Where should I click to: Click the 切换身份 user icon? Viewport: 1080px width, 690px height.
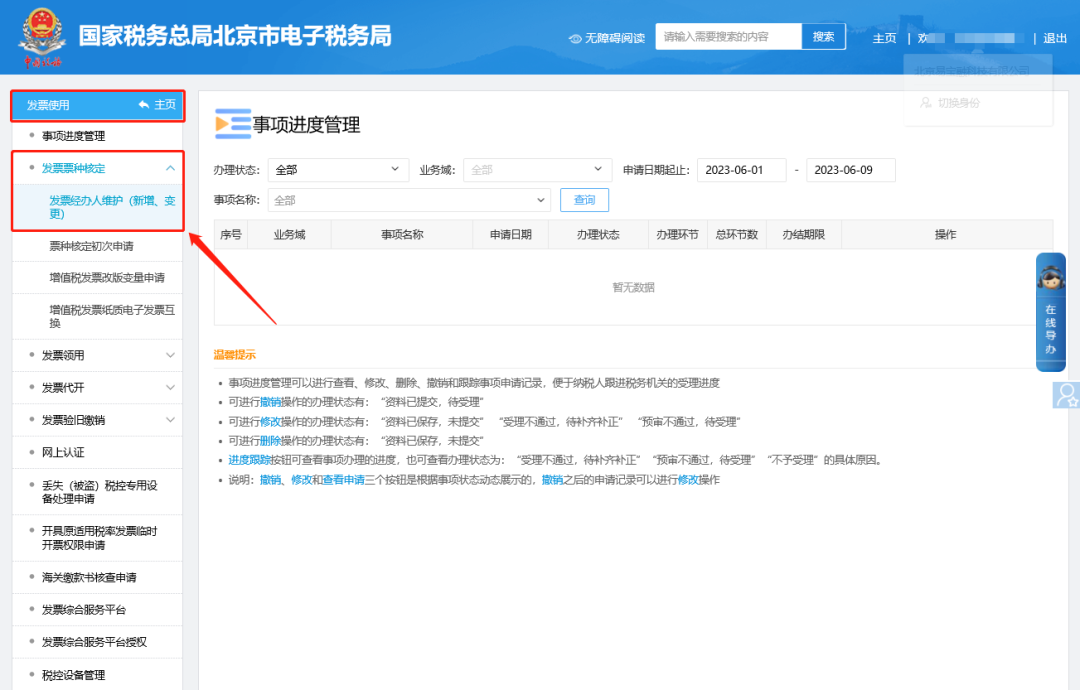926,103
